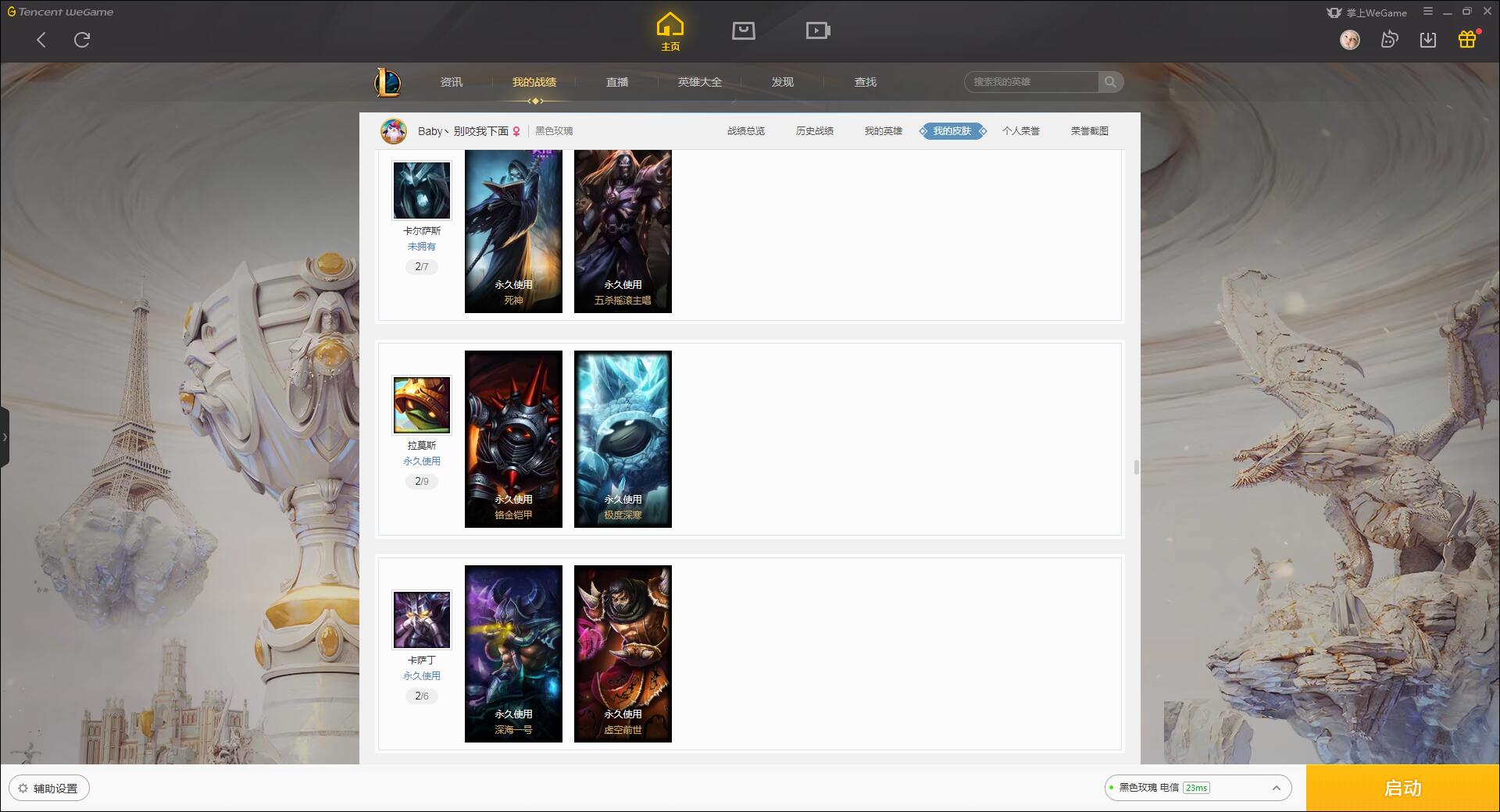The width and height of the screenshot is (1500, 812).
Task: Open the 发现 tab
Action: pyautogui.click(x=783, y=82)
